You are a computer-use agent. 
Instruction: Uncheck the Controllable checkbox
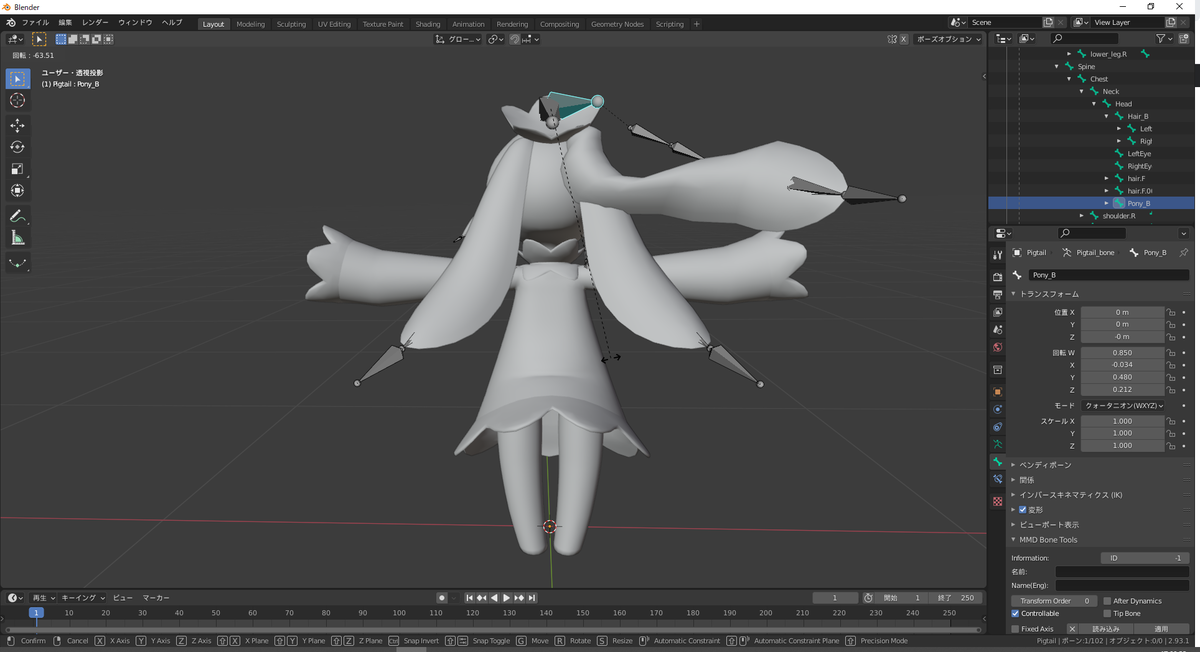point(1016,613)
